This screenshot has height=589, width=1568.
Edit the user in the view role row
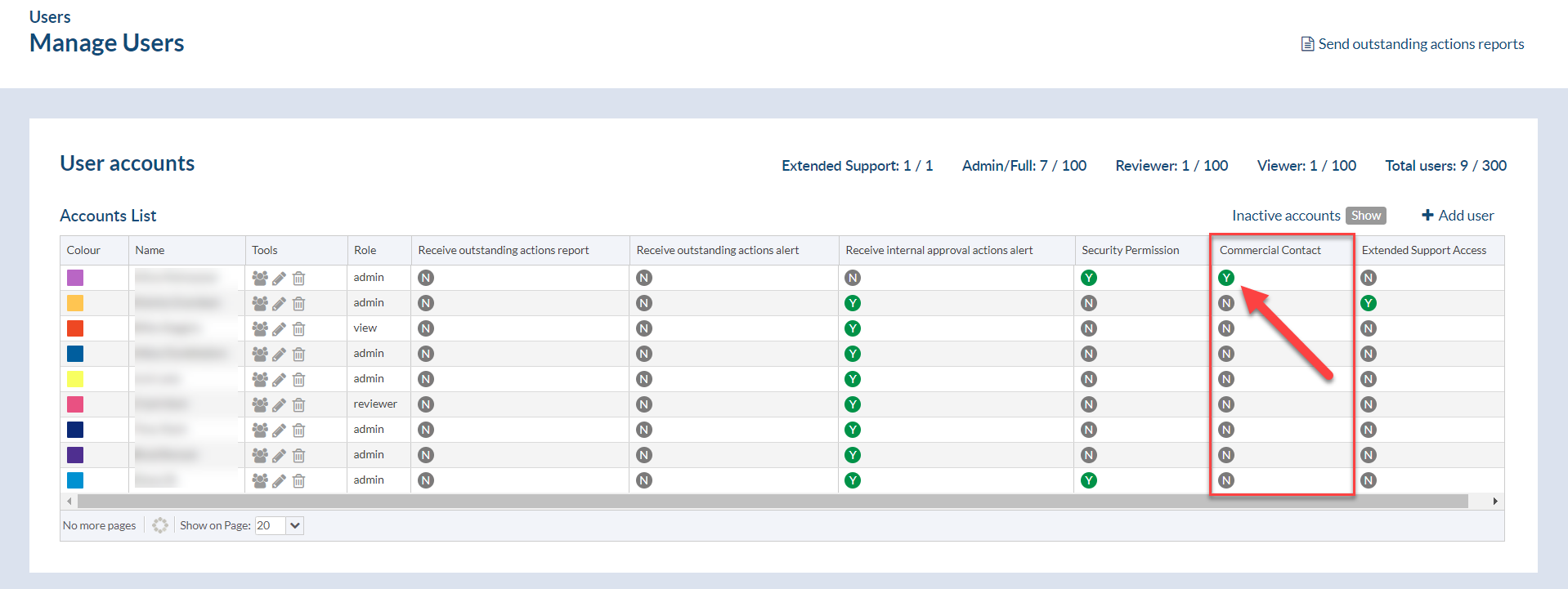pyautogui.click(x=279, y=329)
